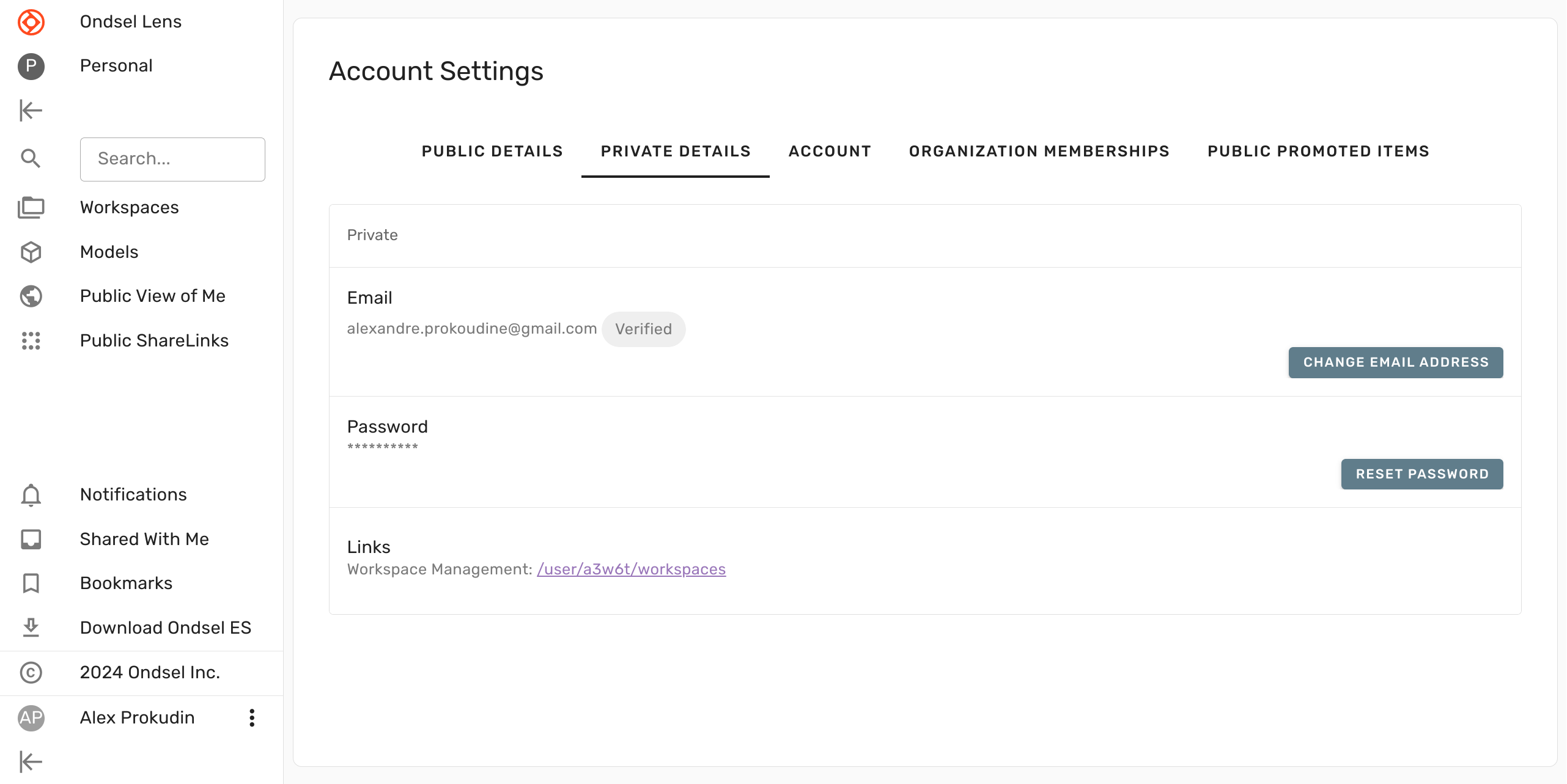This screenshot has width=1567, height=784.
Task: Open Bookmarks icon in sidebar
Action: pyautogui.click(x=31, y=584)
